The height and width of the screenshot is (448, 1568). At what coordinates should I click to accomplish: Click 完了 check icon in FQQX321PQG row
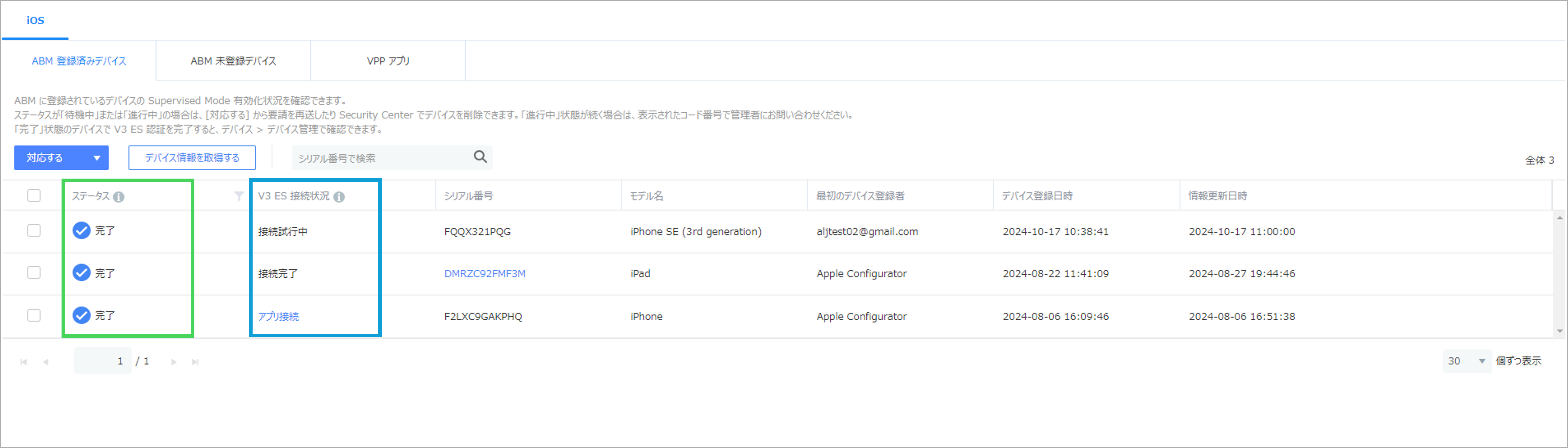click(x=82, y=231)
